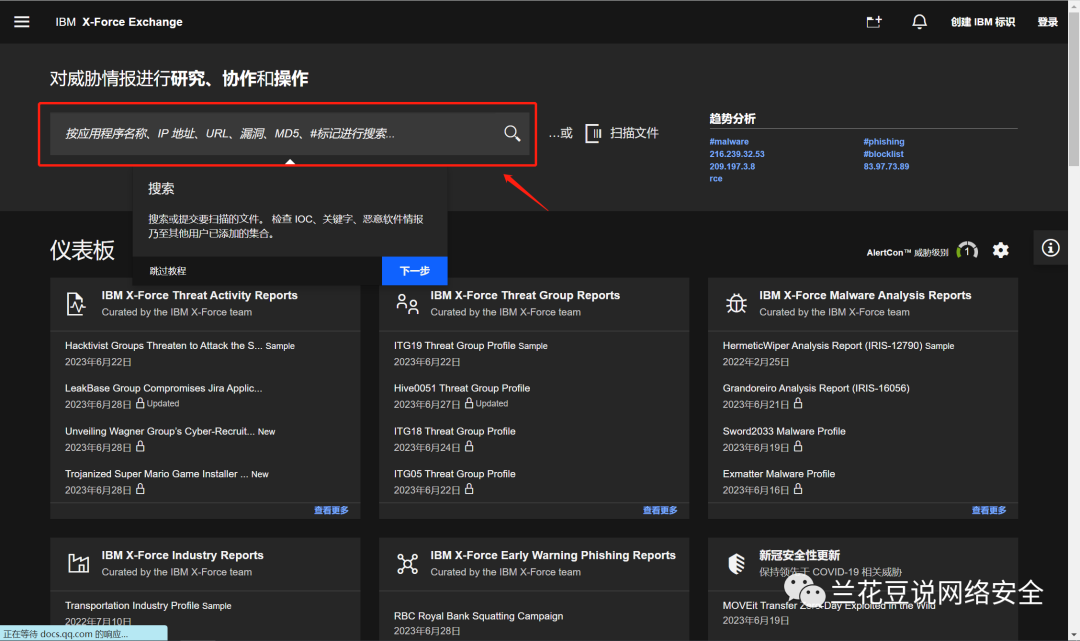Image resolution: width=1080 pixels, height=641 pixels.
Task: Click 查看更多 under Threat Activity Reports
Action: [331, 510]
